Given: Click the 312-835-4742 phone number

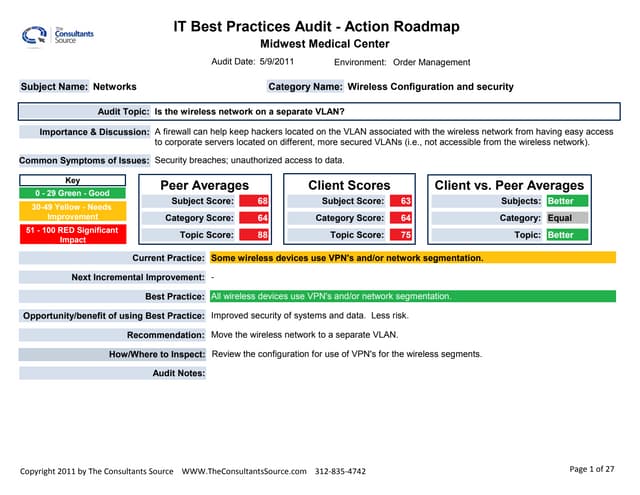Looking at the screenshot, I should tap(340, 470).
